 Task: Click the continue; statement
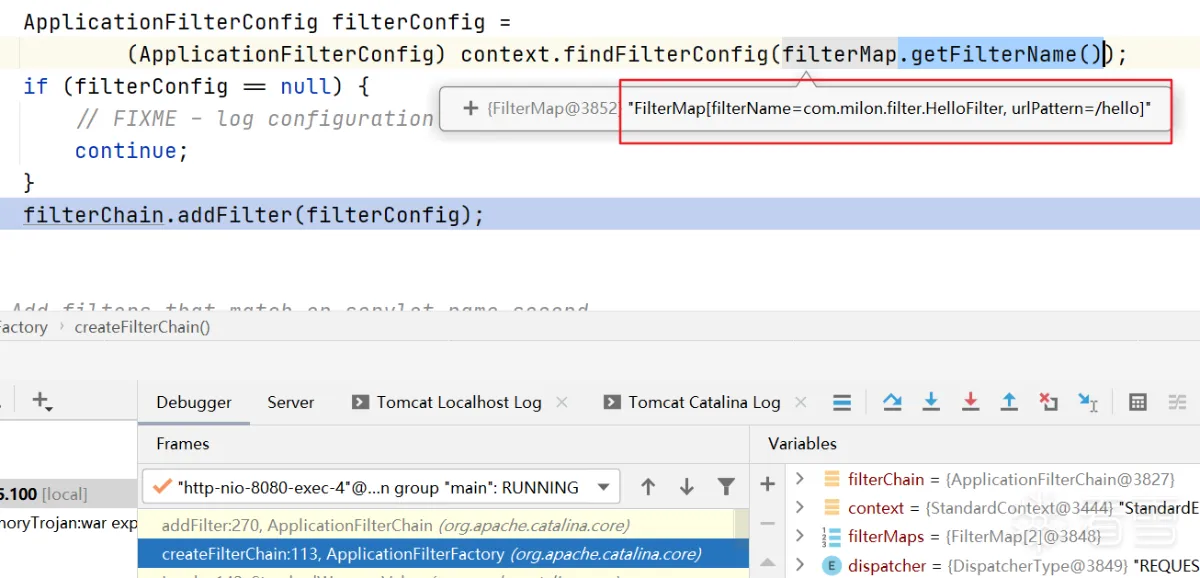tap(132, 151)
